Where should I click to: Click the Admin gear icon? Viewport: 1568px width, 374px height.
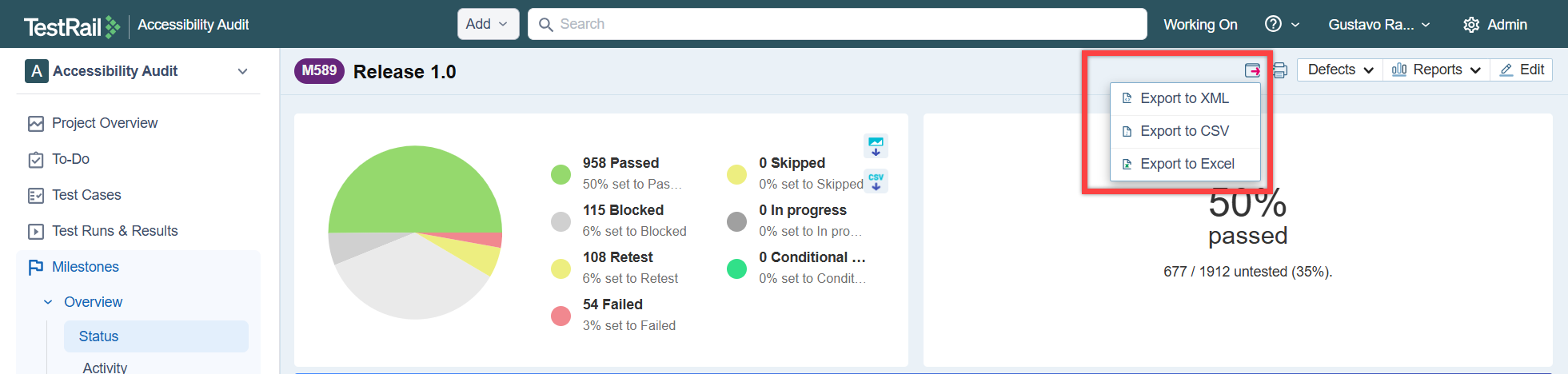[1471, 25]
